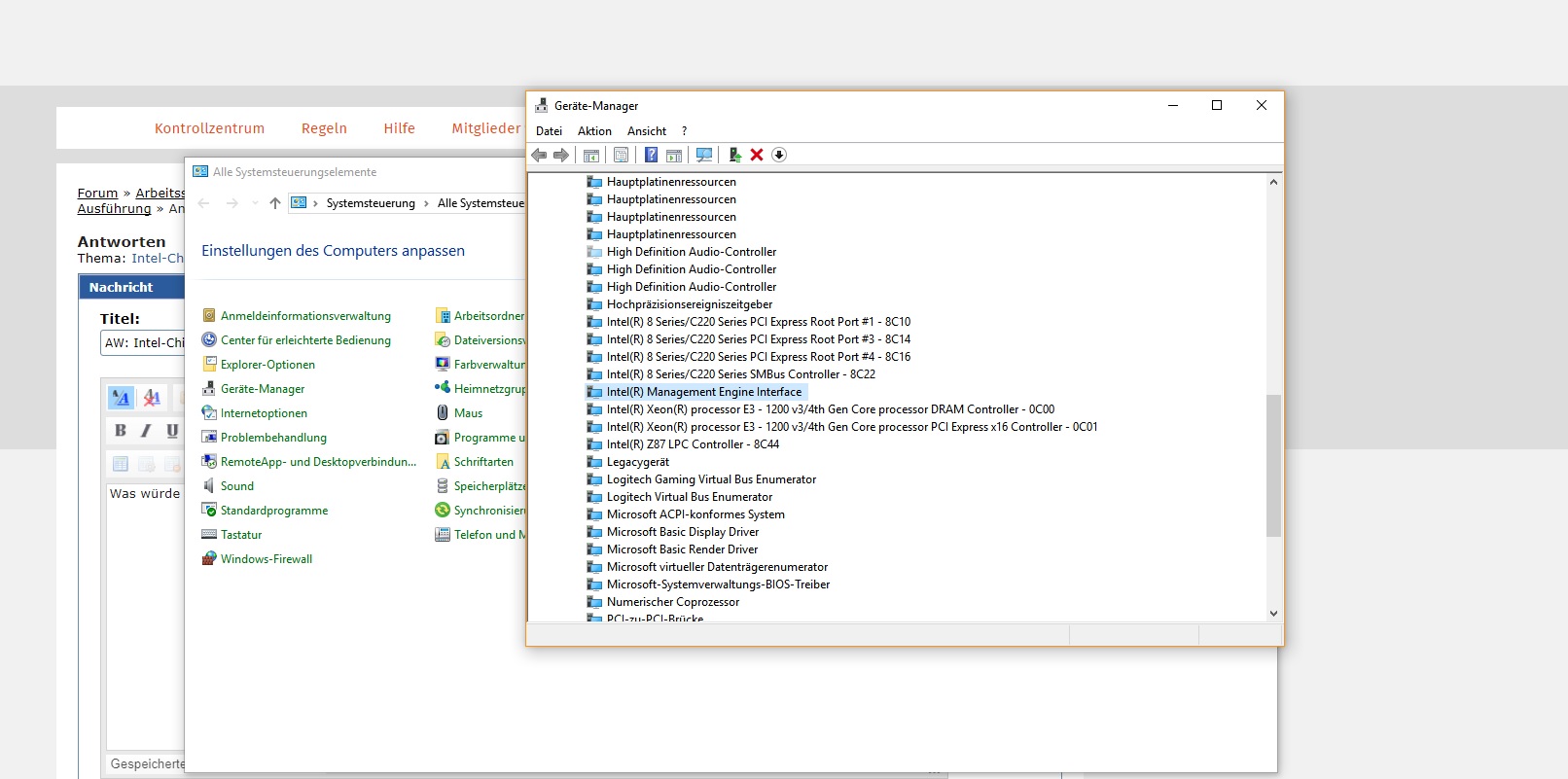The image size is (1568, 779).
Task: Select Microsoft Basic Display Driver
Action: coord(683,532)
